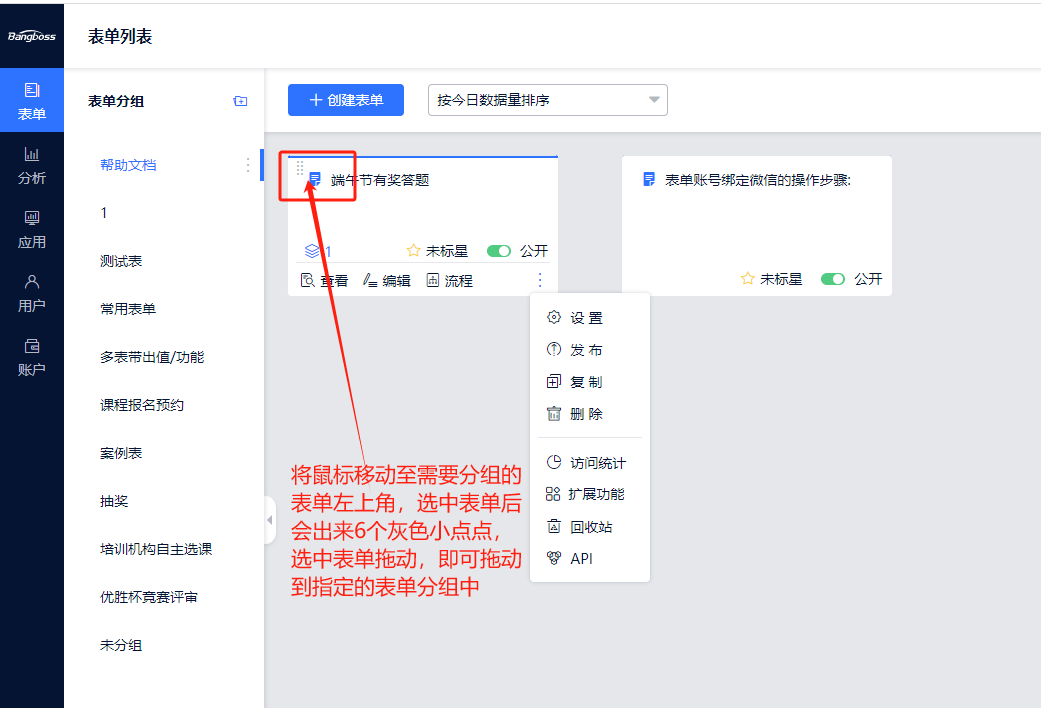1041x708 pixels.
Task: Click the 创建表单 button
Action: click(x=345, y=100)
